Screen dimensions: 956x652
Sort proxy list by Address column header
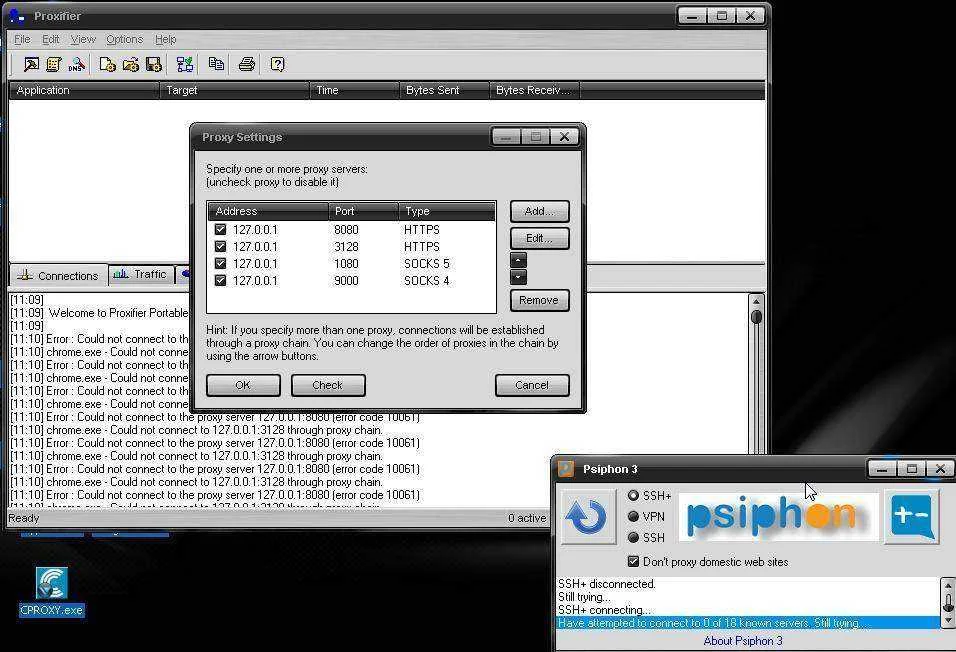click(268, 211)
